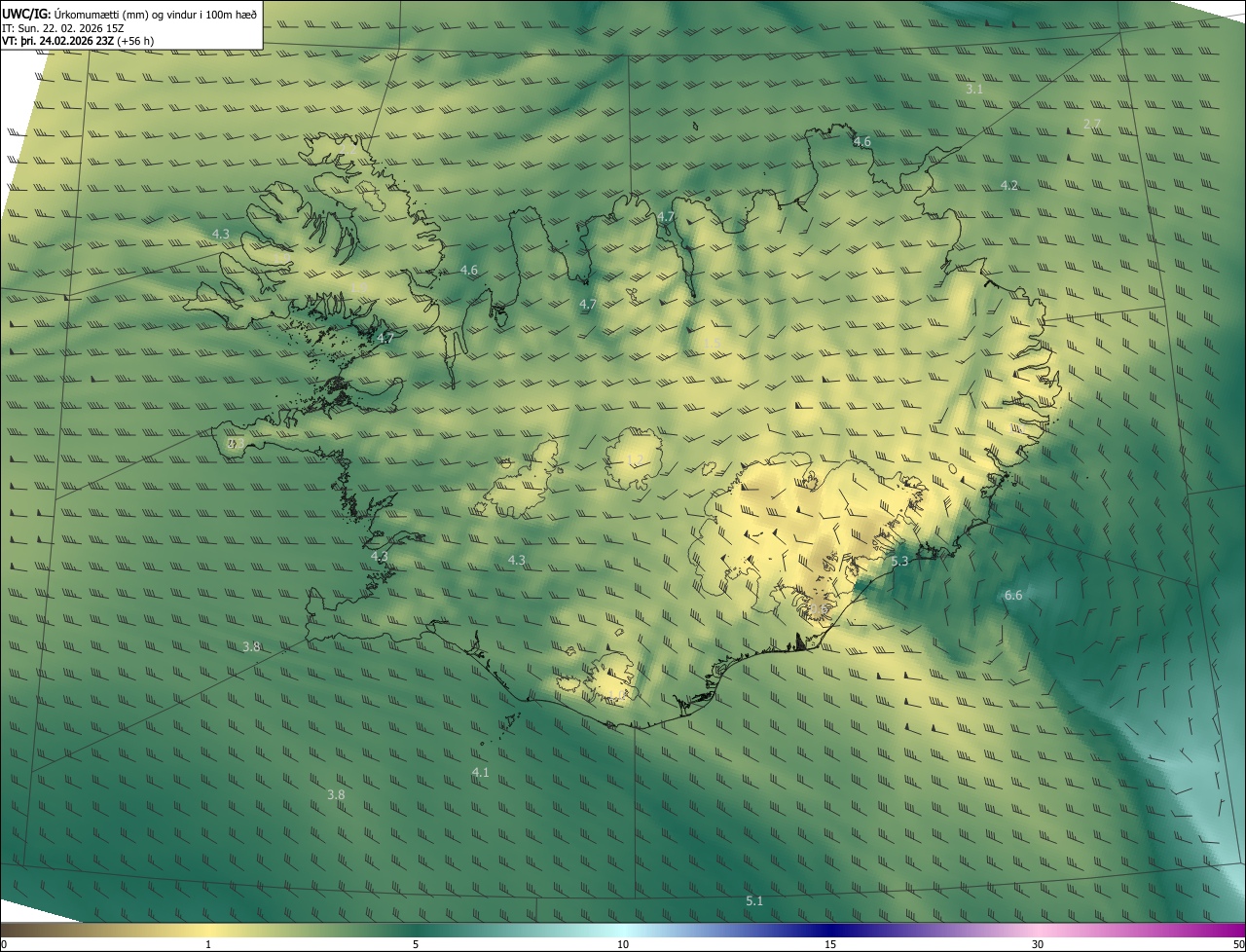Click the initialization time 'IT: Sun. 22. 02. 2026 15Z'

click(x=63, y=27)
